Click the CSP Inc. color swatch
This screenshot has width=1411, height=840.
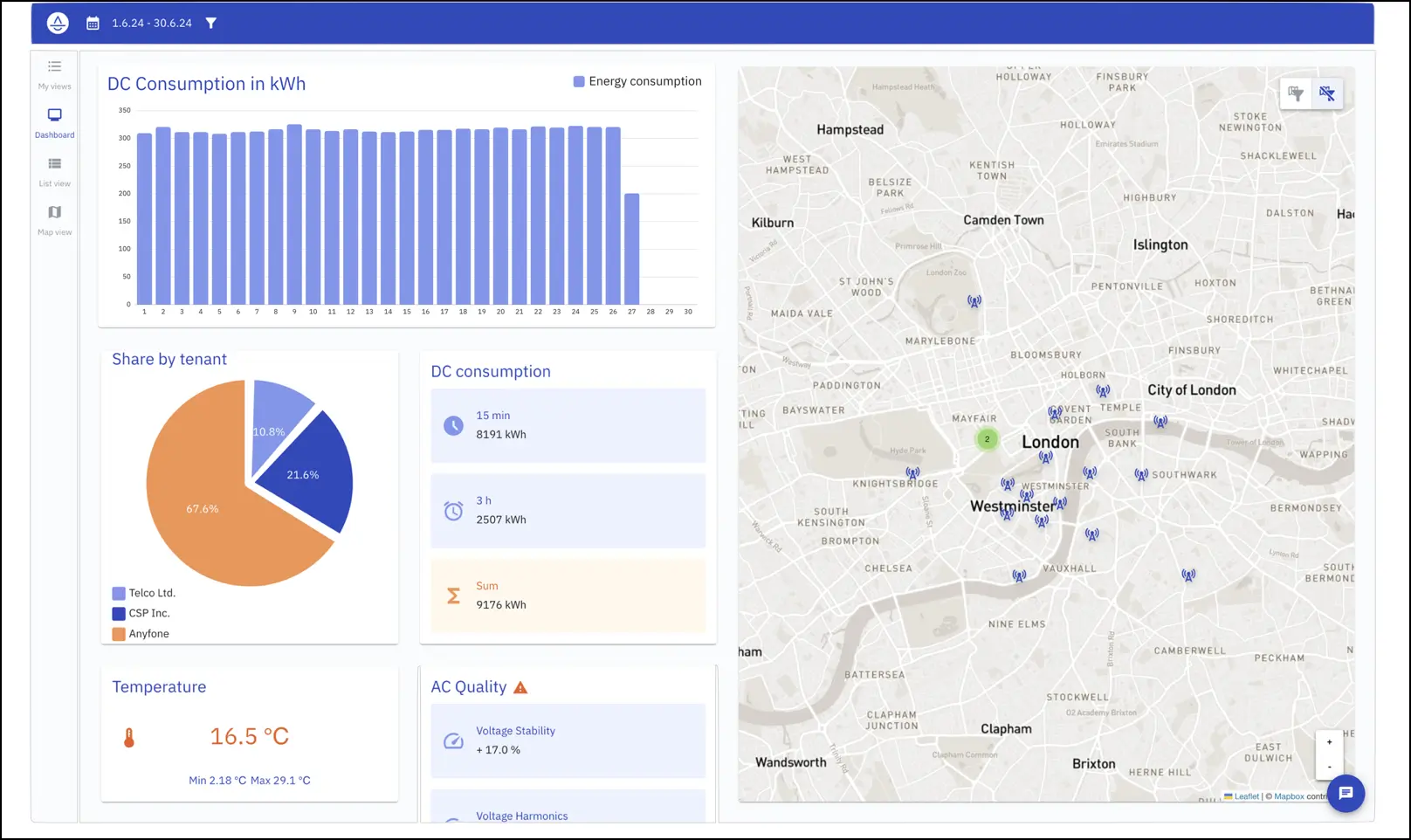[119, 614]
